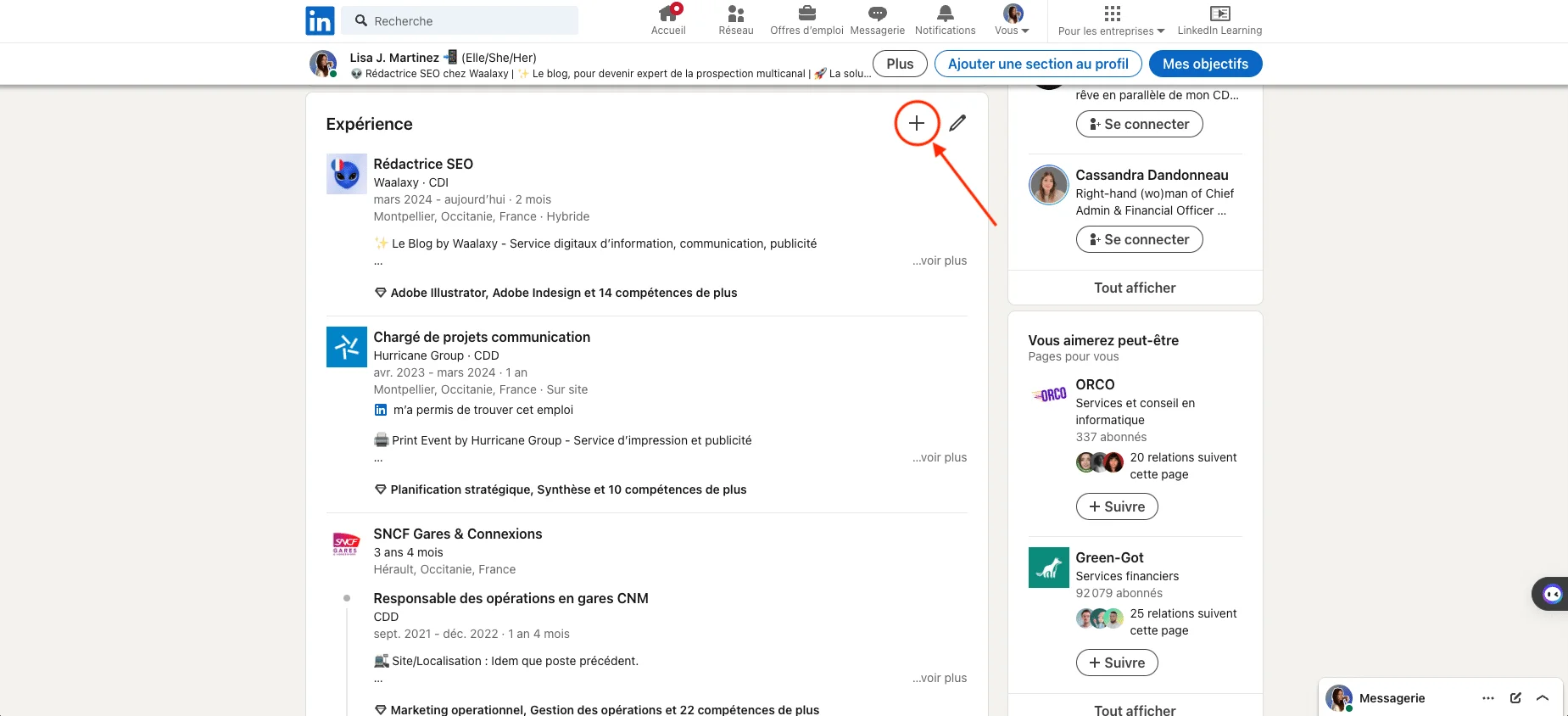This screenshot has height=716, width=1568.
Task: Edit Expérience section with pencil icon
Action: [957, 123]
